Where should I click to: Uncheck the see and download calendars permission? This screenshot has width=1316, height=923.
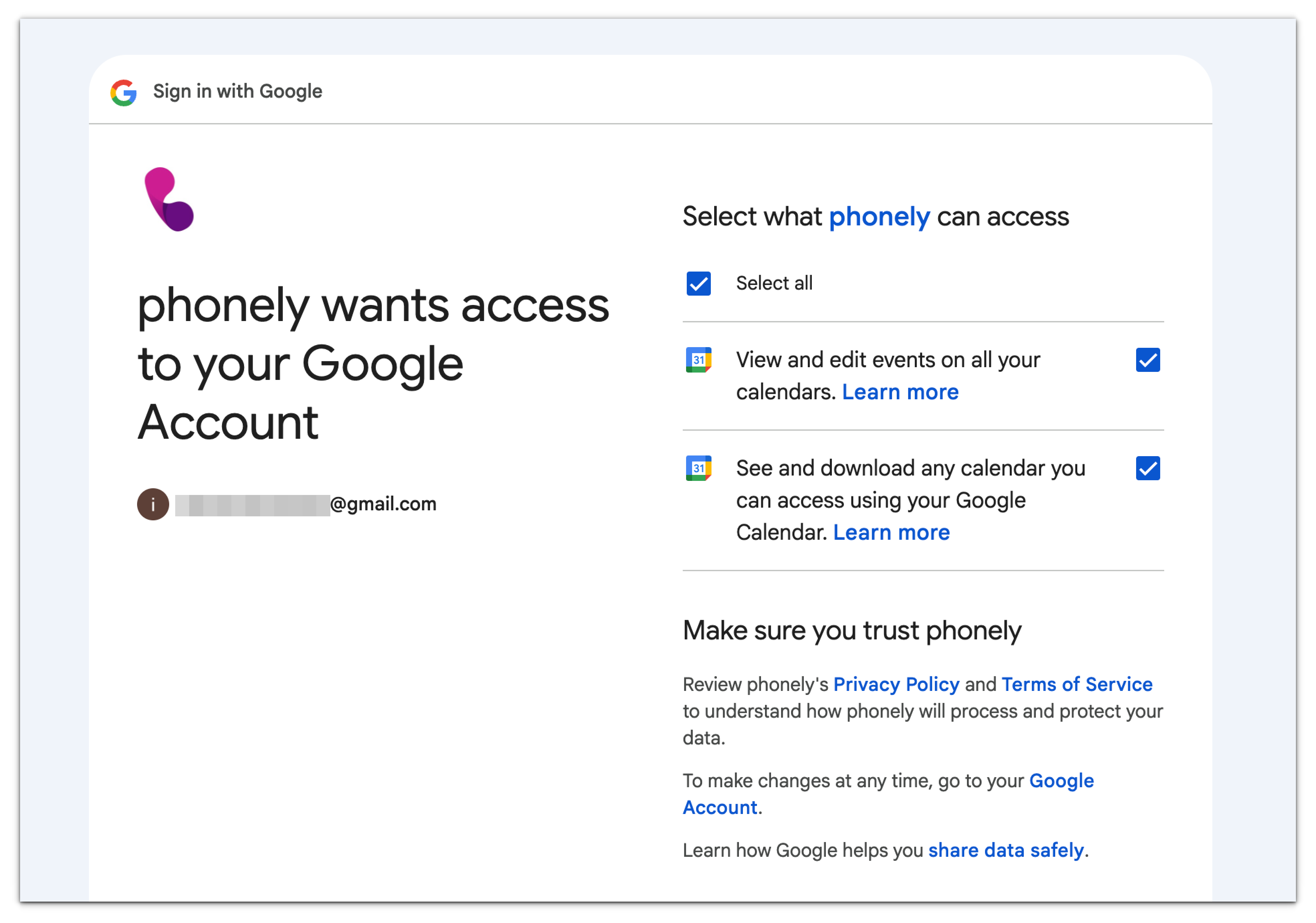(x=1148, y=469)
